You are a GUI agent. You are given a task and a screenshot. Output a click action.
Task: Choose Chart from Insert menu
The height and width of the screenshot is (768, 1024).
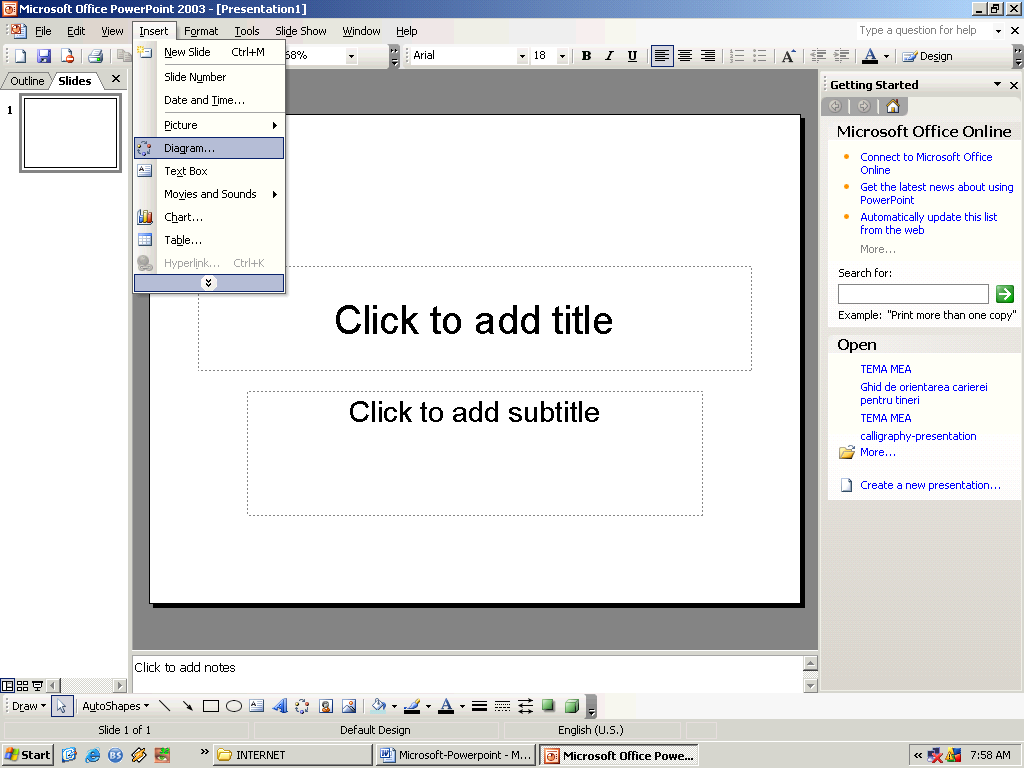(209, 217)
